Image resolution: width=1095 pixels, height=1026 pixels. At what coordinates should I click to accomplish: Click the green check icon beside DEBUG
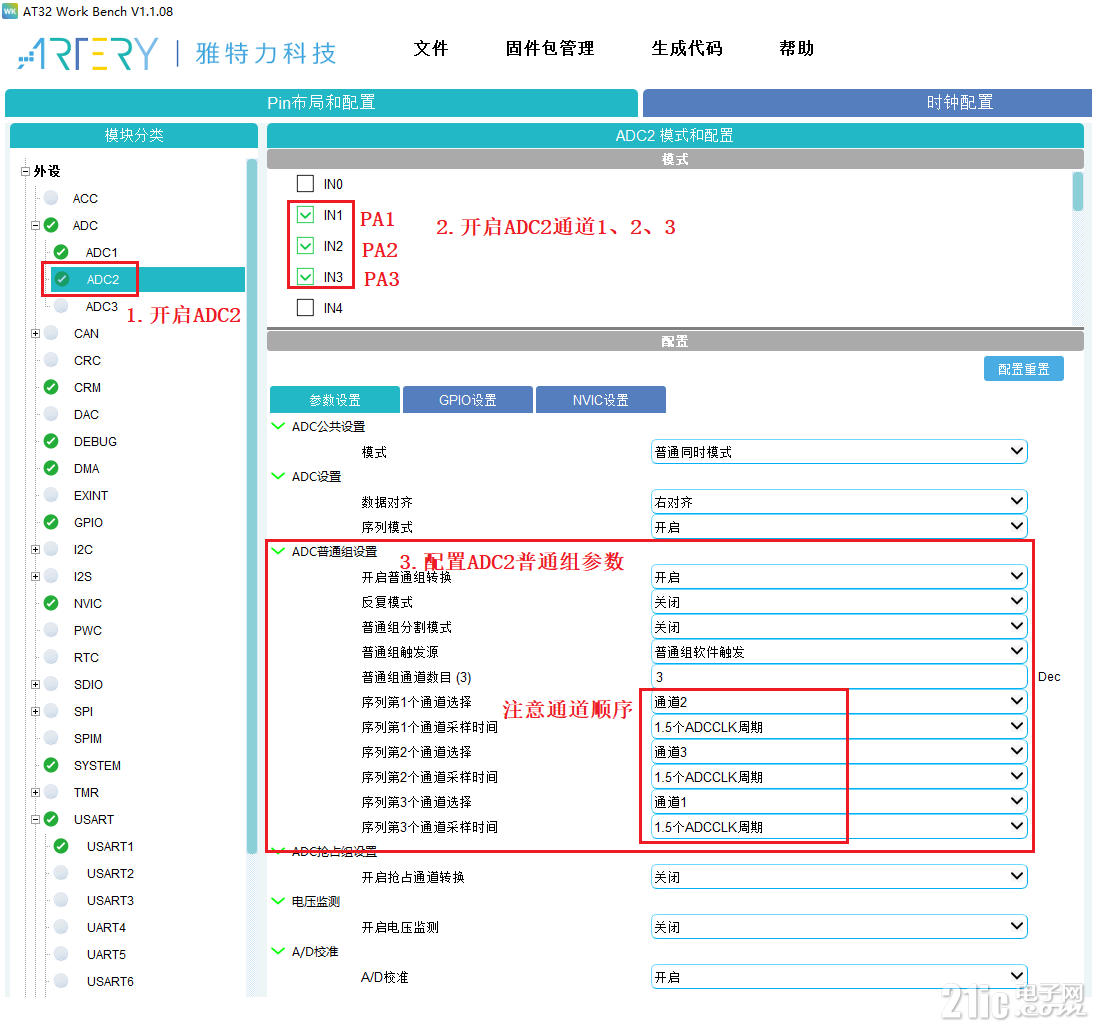coord(51,441)
